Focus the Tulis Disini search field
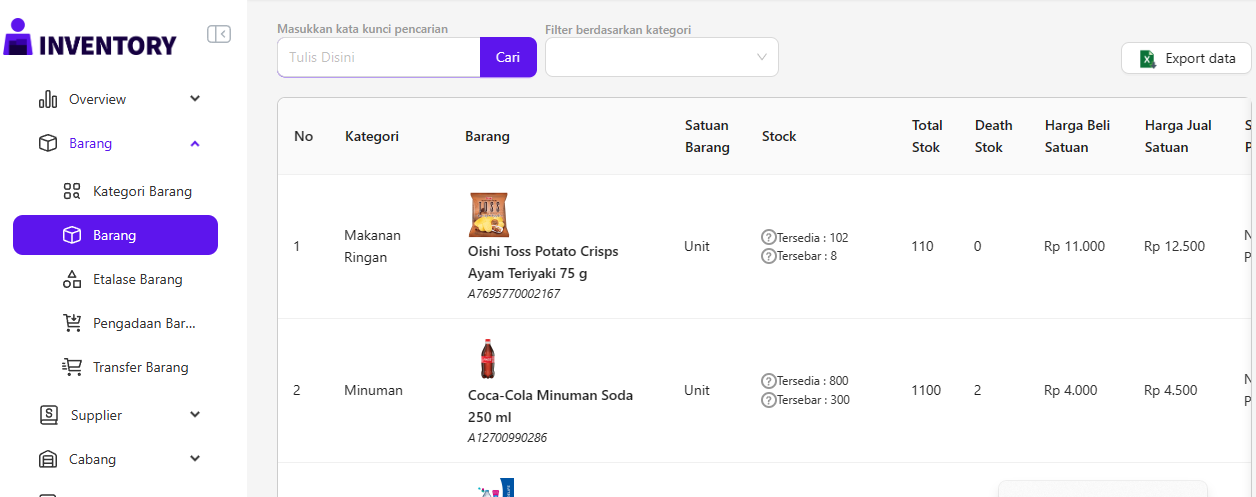 (x=379, y=57)
